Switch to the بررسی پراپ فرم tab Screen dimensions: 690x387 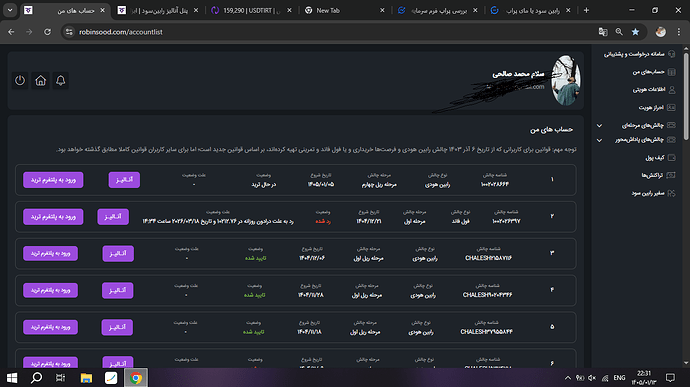pos(438,10)
